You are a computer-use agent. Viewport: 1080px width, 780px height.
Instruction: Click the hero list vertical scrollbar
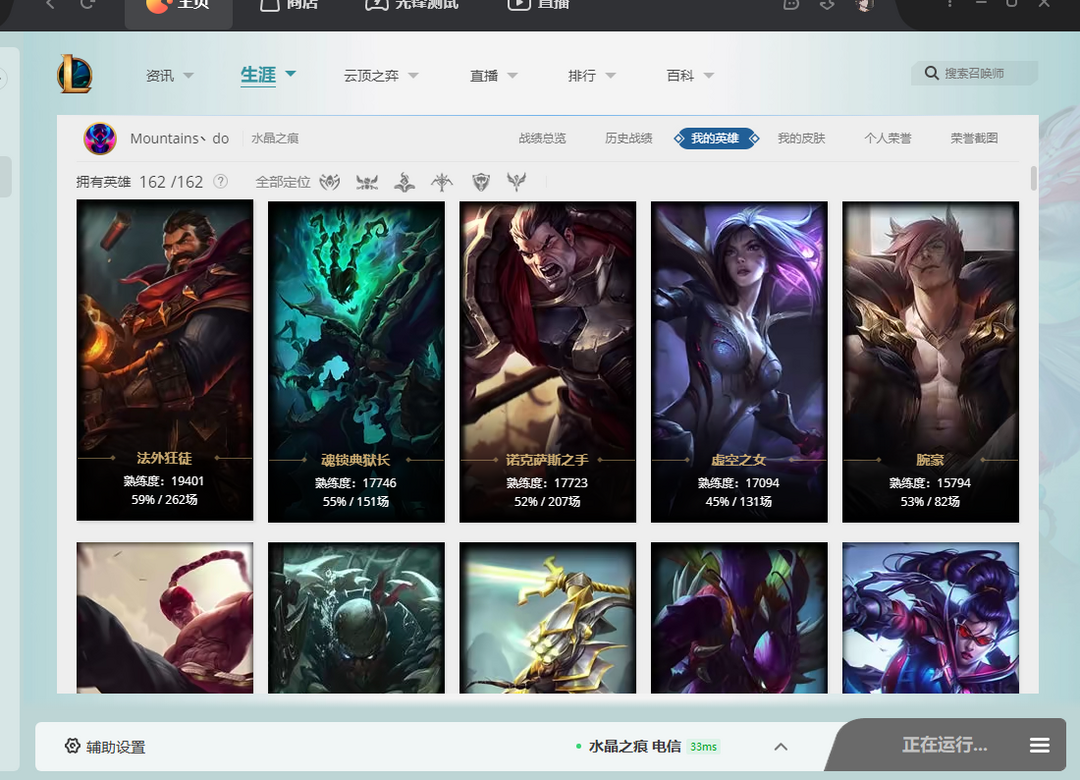(x=1033, y=178)
